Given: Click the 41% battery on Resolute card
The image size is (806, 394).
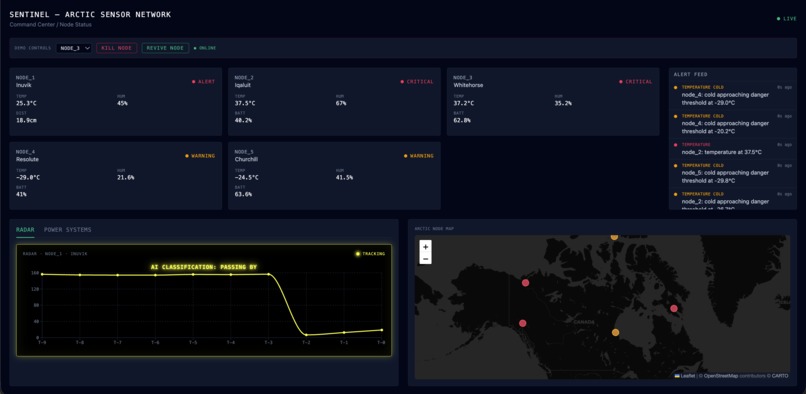Looking at the screenshot, I should [x=21, y=194].
